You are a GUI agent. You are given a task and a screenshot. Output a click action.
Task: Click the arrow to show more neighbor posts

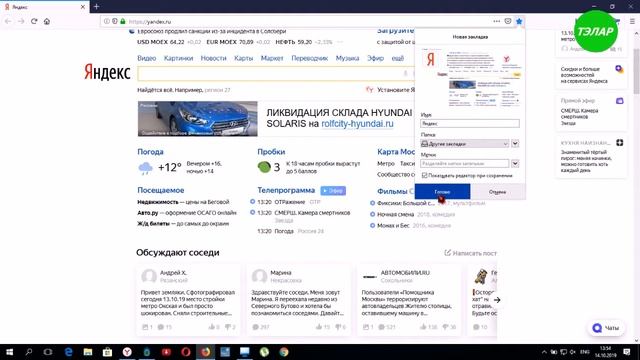tap(497, 300)
